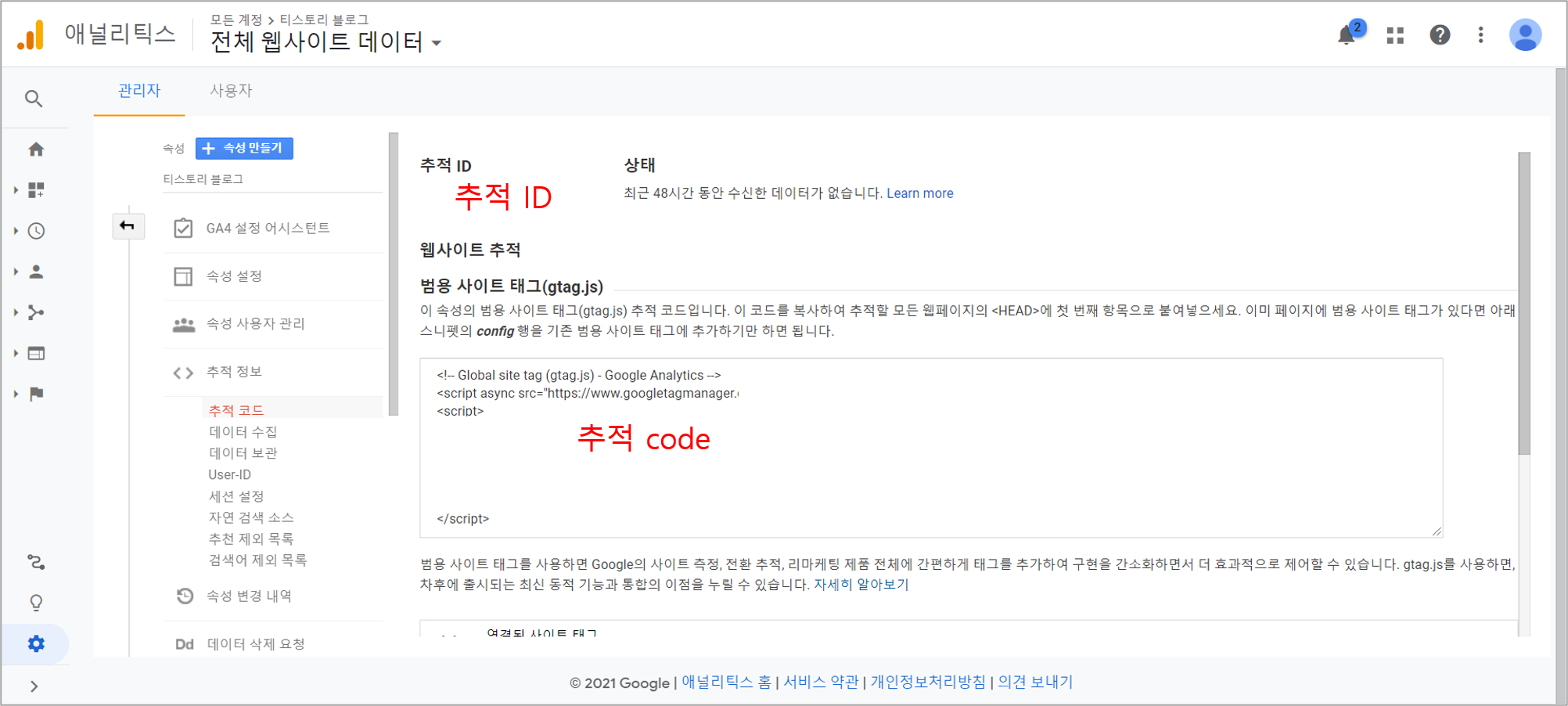
Task: Select 검색어 제외 목록 submenu item
Action: tap(257, 560)
